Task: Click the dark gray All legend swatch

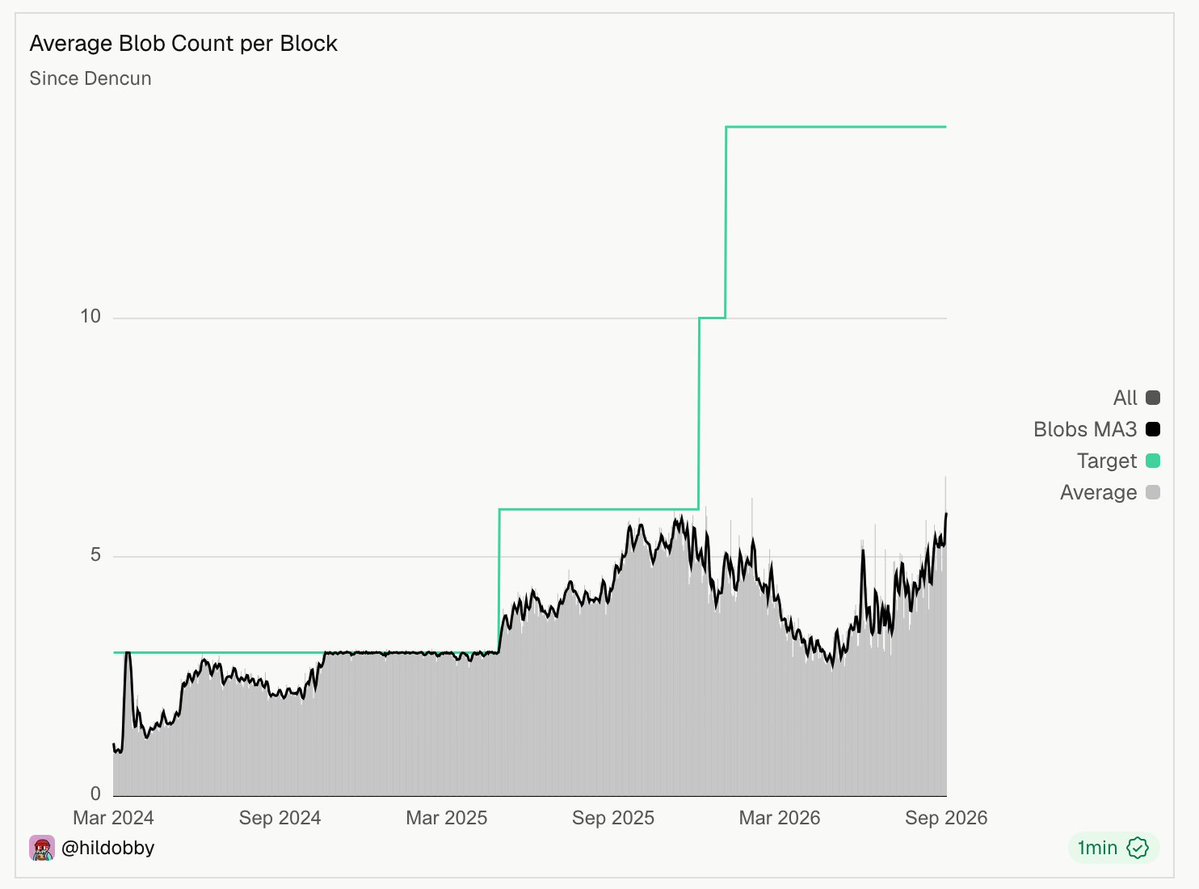Action: [1153, 397]
